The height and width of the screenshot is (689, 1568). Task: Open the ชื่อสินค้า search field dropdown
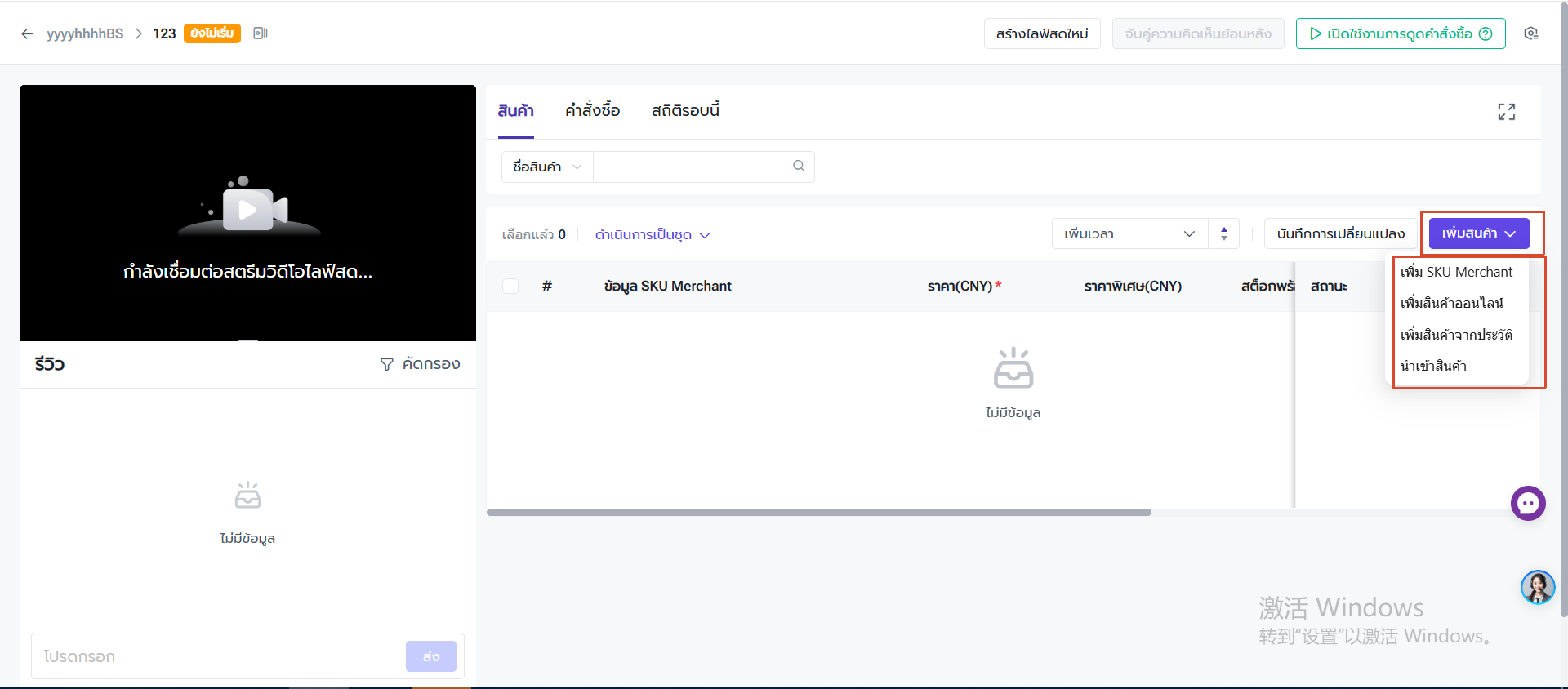coord(547,167)
